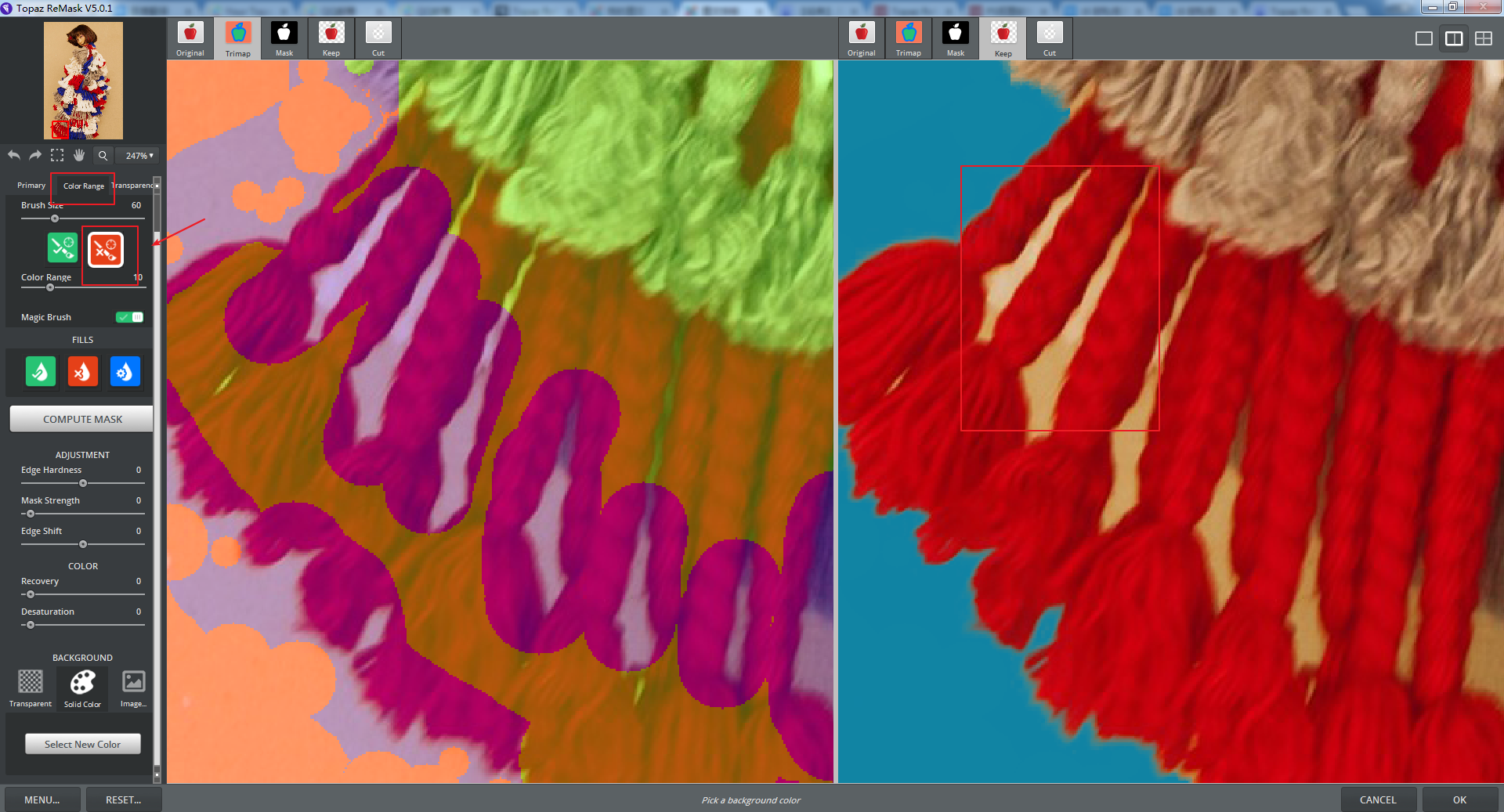Open the 247% zoom level dropdown
Image resolution: width=1504 pixels, height=812 pixels.
(139, 156)
